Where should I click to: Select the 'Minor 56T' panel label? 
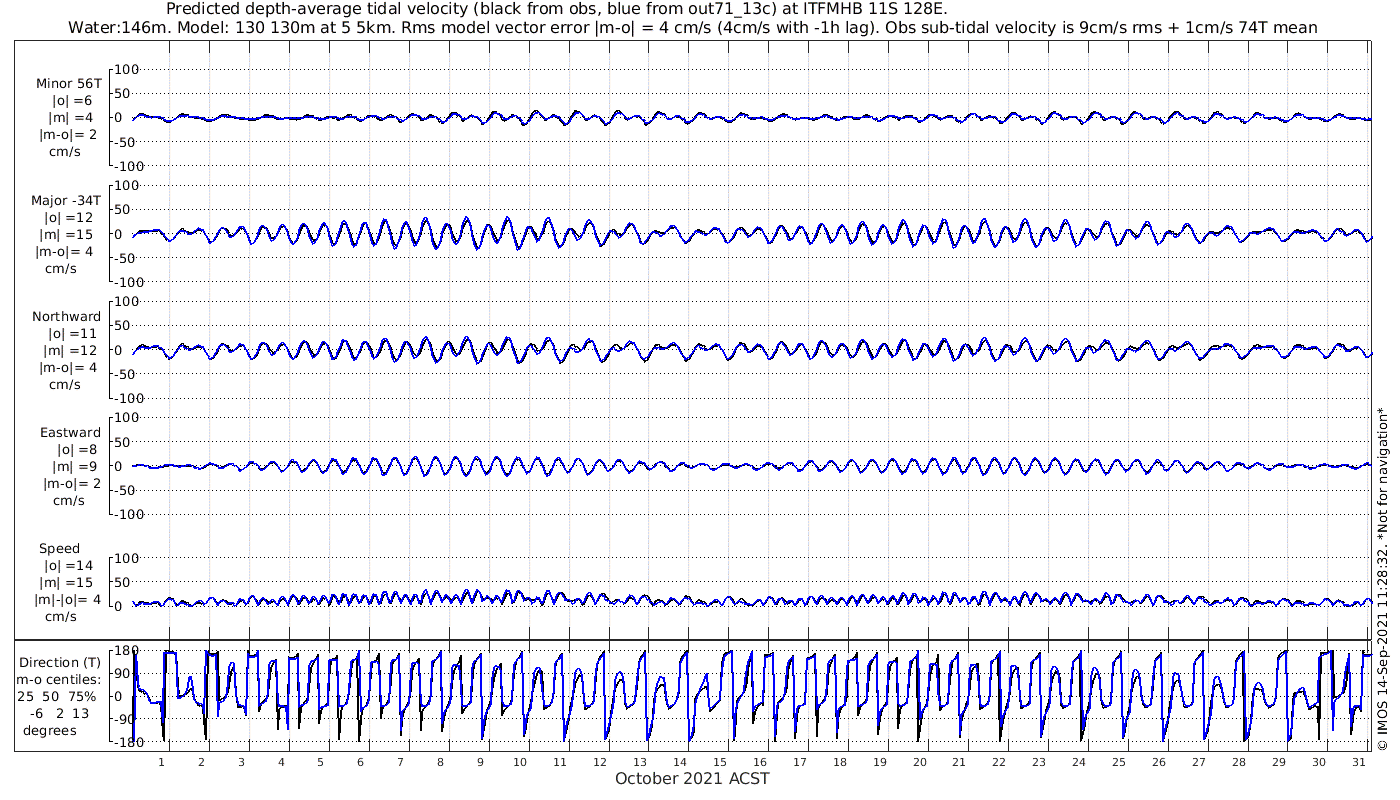click(68, 84)
